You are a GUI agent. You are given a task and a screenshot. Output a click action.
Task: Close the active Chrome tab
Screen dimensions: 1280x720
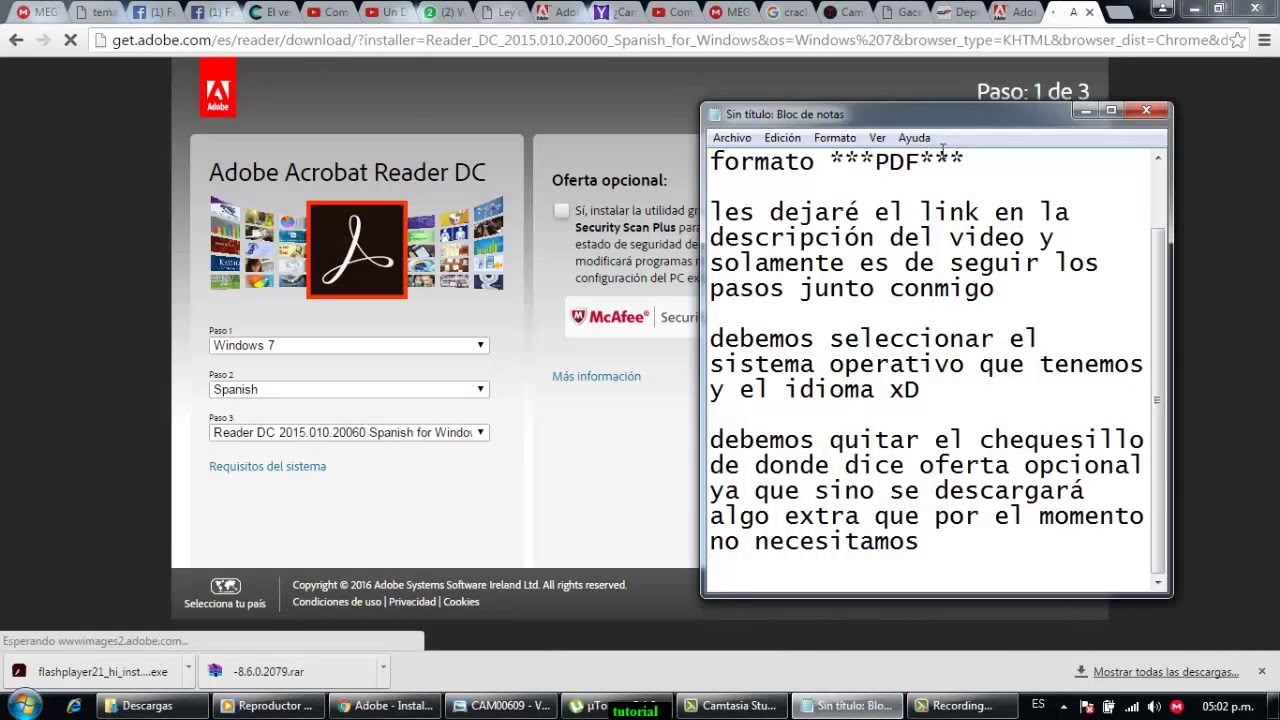click(1089, 12)
